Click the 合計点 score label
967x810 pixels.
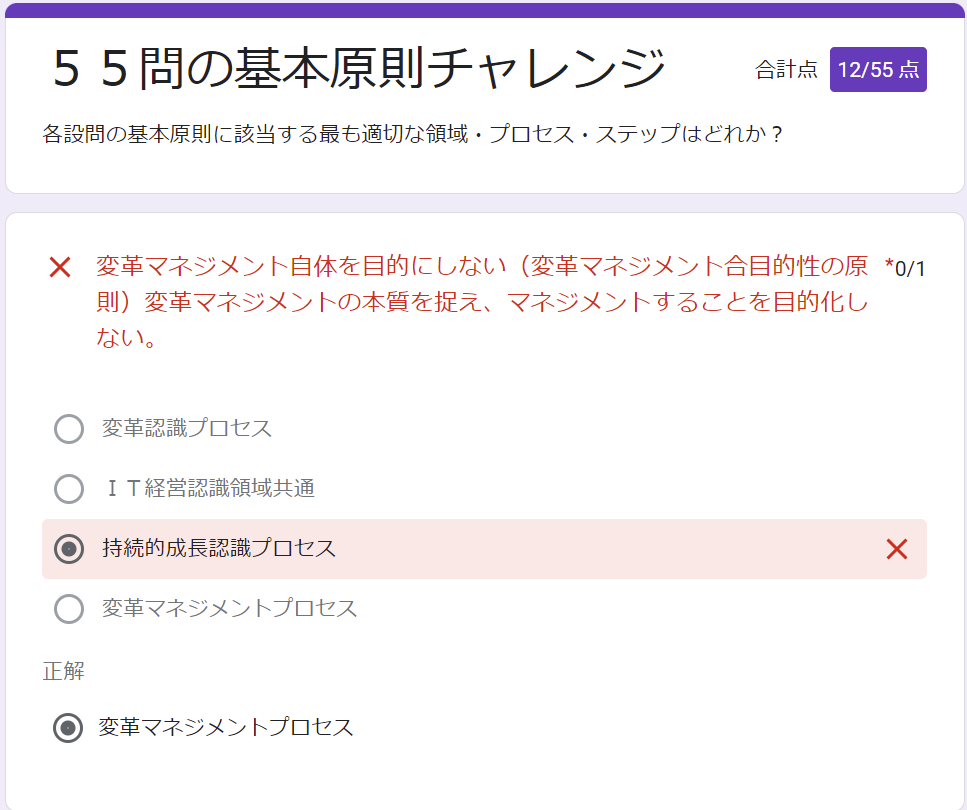click(787, 69)
